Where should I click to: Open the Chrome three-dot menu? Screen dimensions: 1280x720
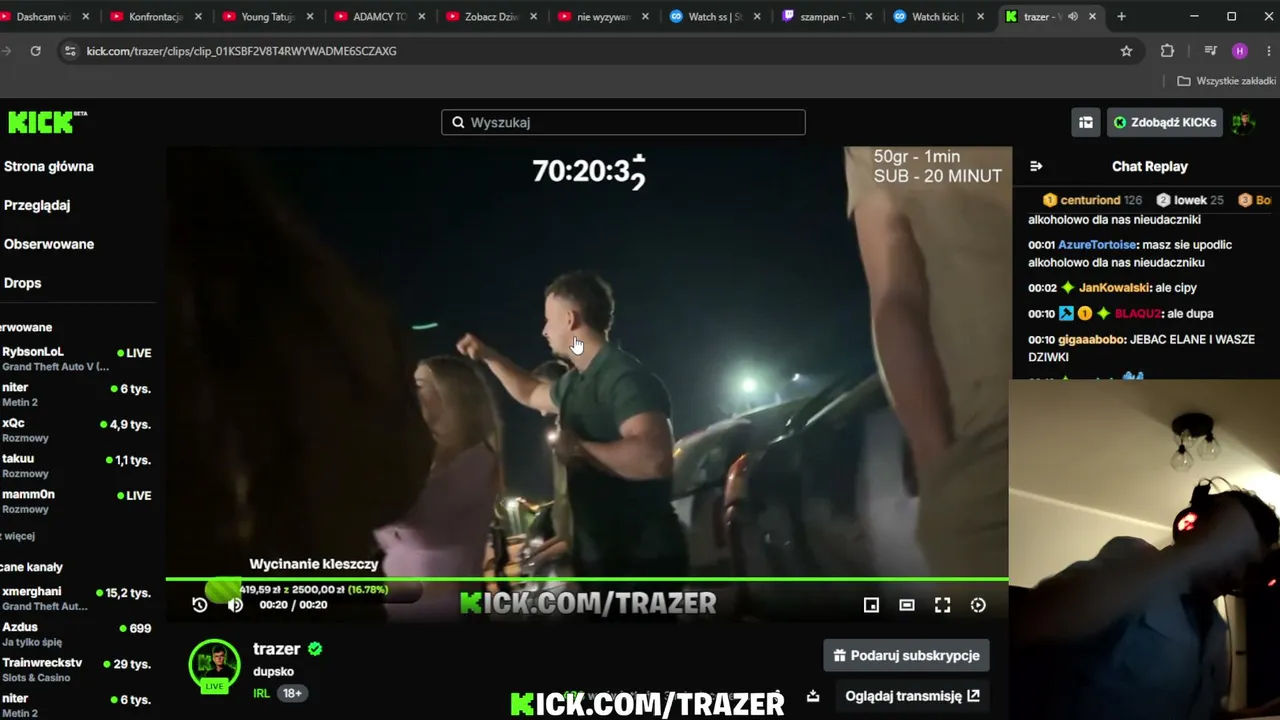tap(1269, 51)
